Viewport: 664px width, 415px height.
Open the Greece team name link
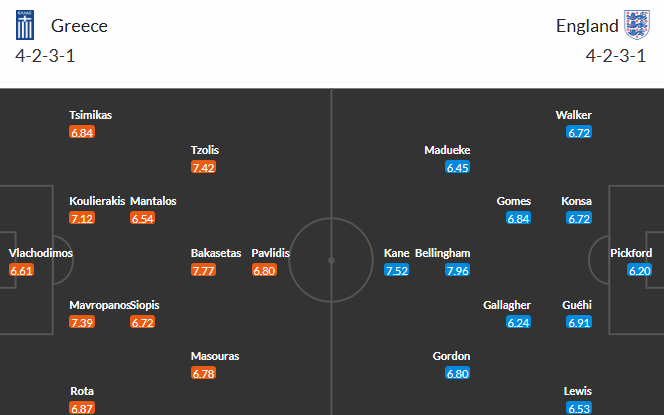pyautogui.click(x=79, y=26)
